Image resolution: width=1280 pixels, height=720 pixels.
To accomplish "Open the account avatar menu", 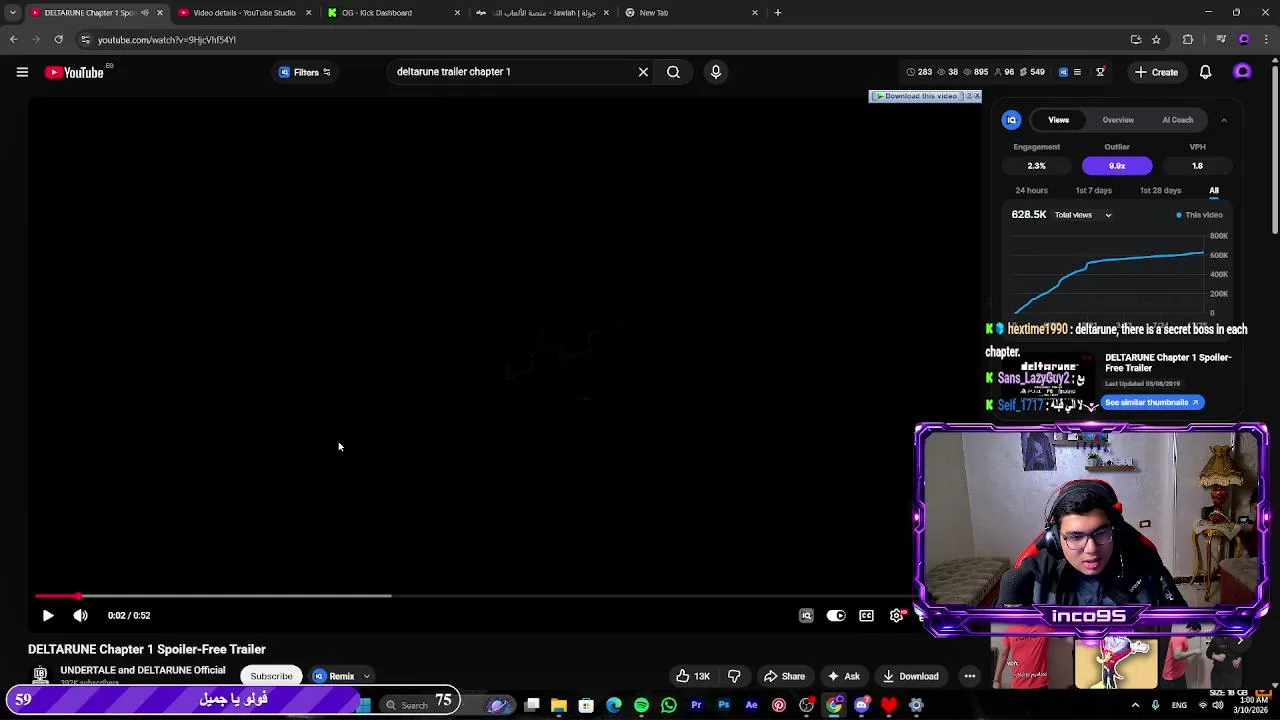I will pos(1242,72).
